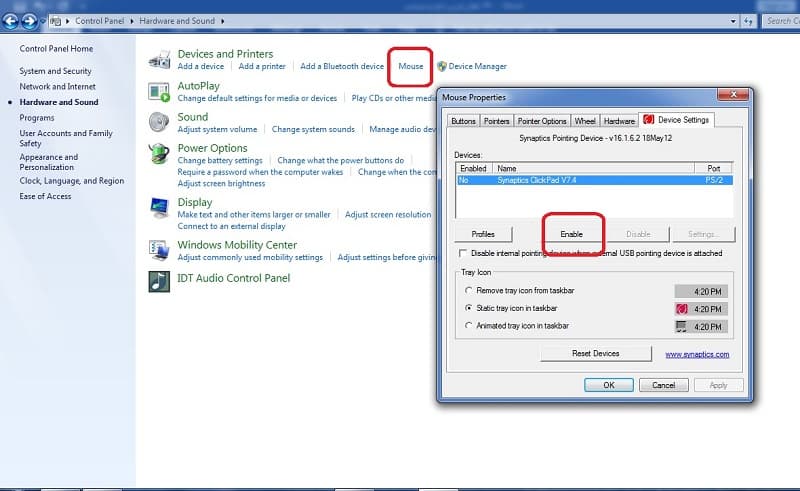Open the Windows Mobility Center icon

tap(159, 250)
